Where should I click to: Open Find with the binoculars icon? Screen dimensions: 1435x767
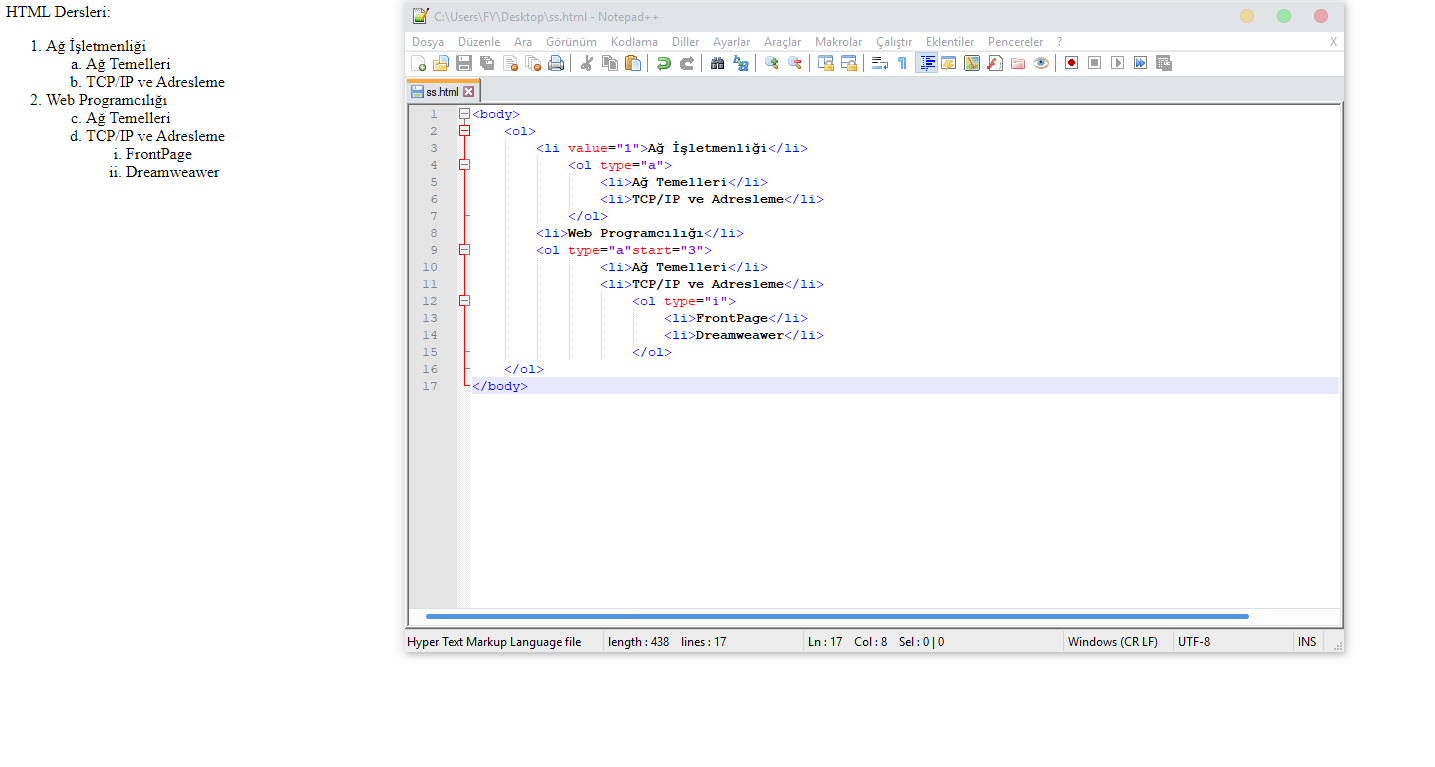(x=717, y=63)
